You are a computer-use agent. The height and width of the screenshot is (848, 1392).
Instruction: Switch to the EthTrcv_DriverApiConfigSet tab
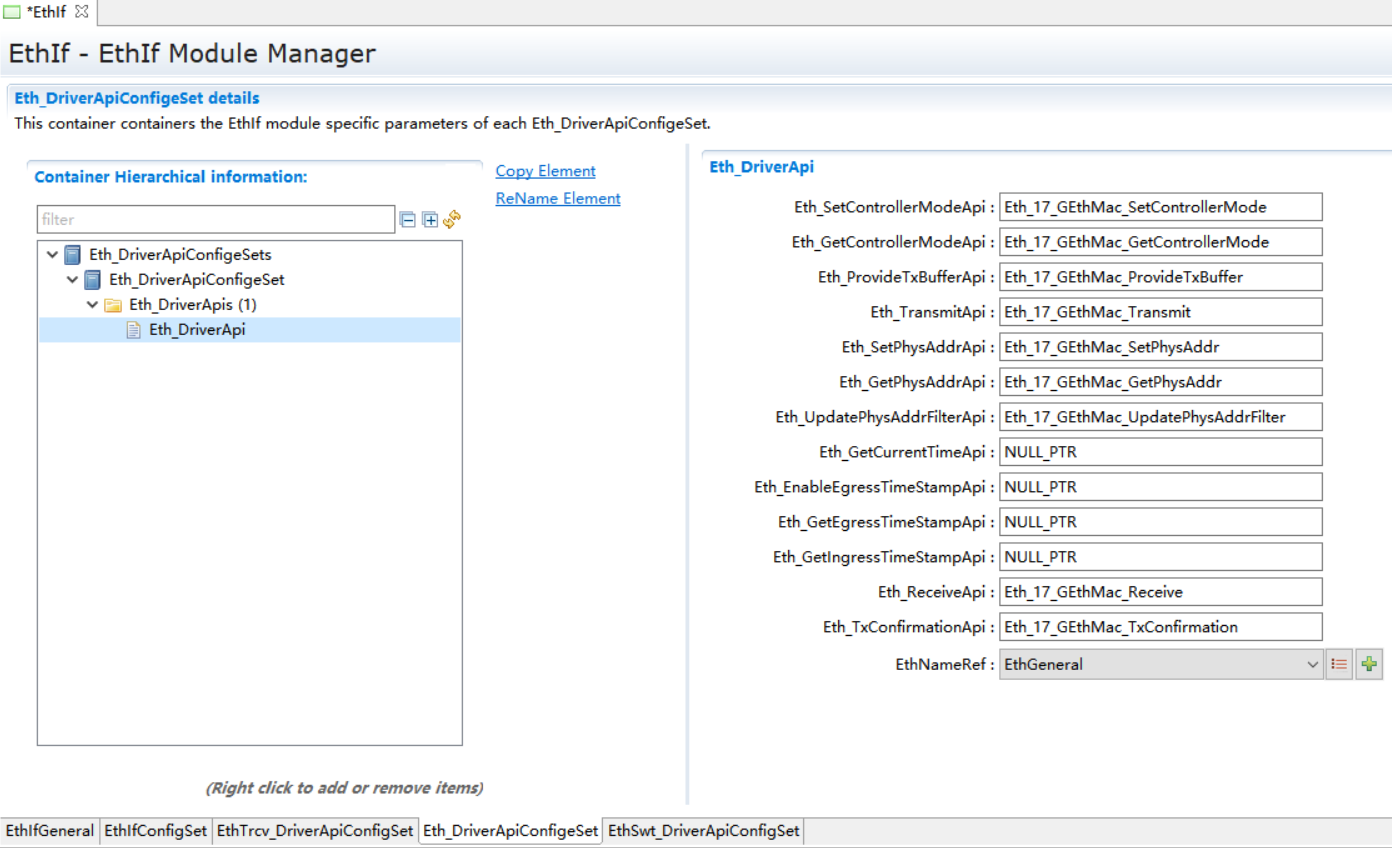point(315,831)
